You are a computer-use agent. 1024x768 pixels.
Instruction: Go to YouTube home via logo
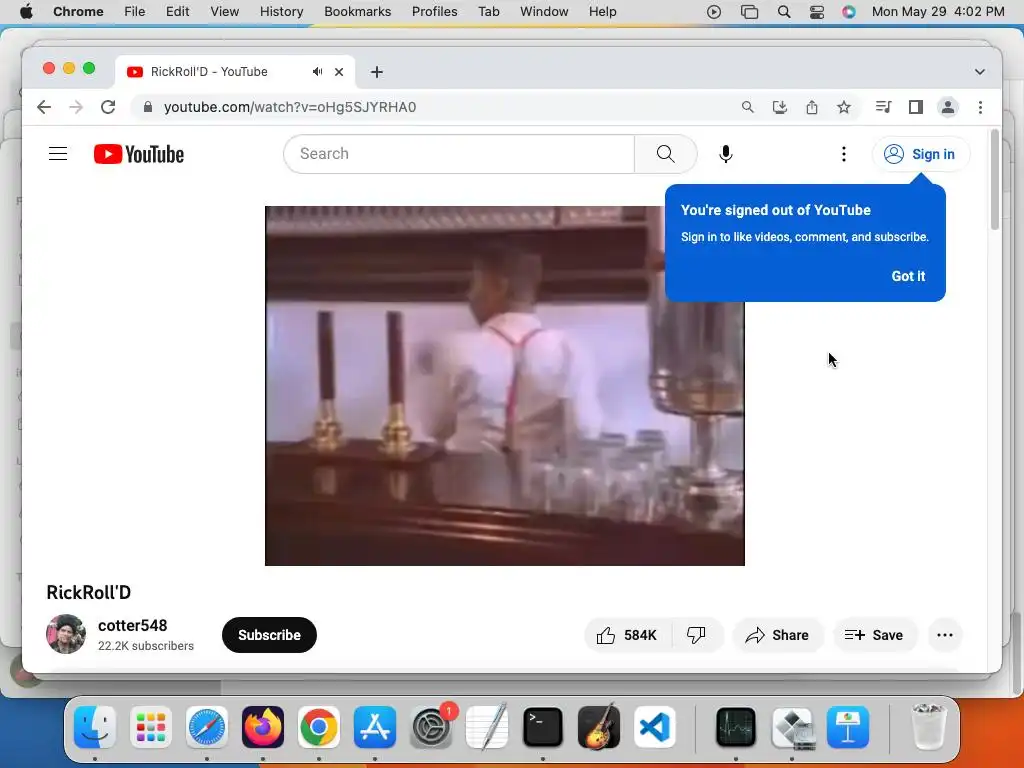pyautogui.click(x=138, y=154)
